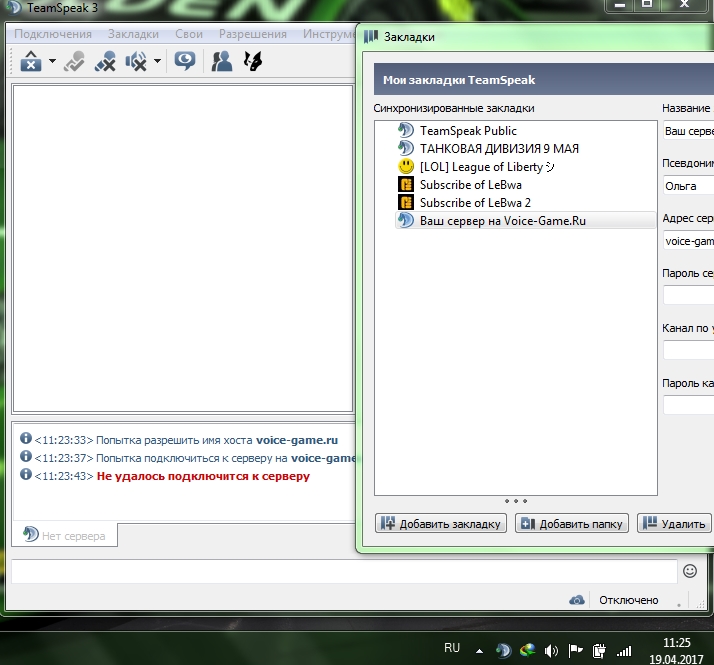The width and height of the screenshot is (714, 665).
Task: Click the subscribe to channels eye icon
Action: tap(185, 61)
